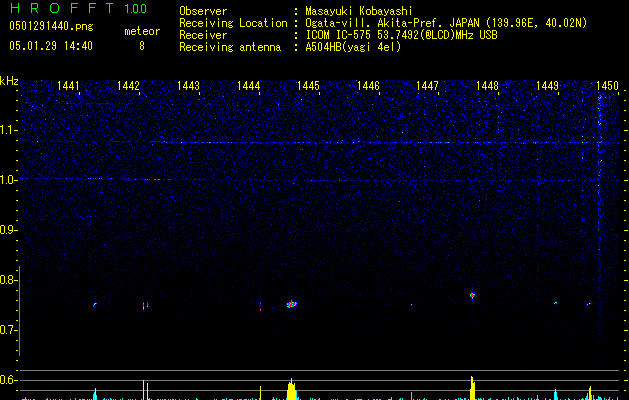Click the large meteor echo before 1445
Image resolution: width=629 pixels, height=400 pixels.
(292, 304)
